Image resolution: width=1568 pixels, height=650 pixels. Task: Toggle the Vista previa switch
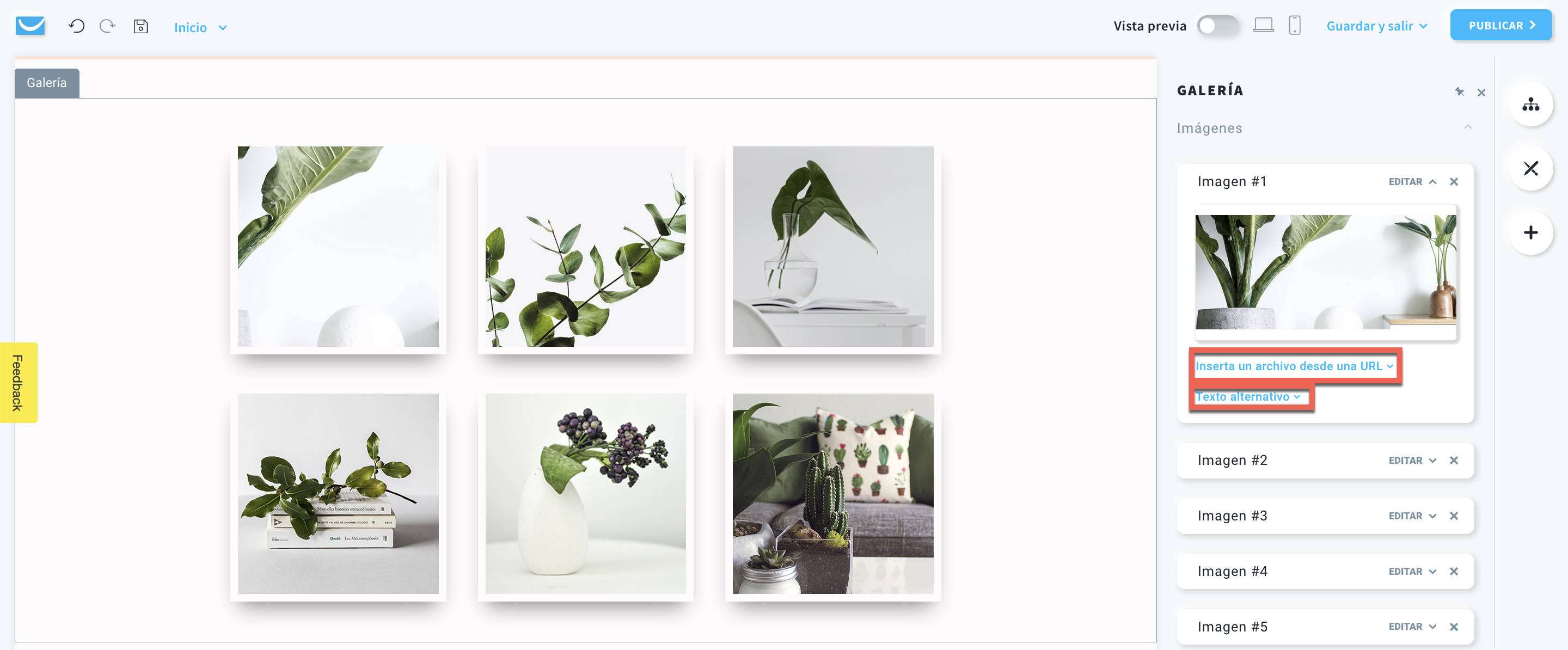tap(1217, 26)
